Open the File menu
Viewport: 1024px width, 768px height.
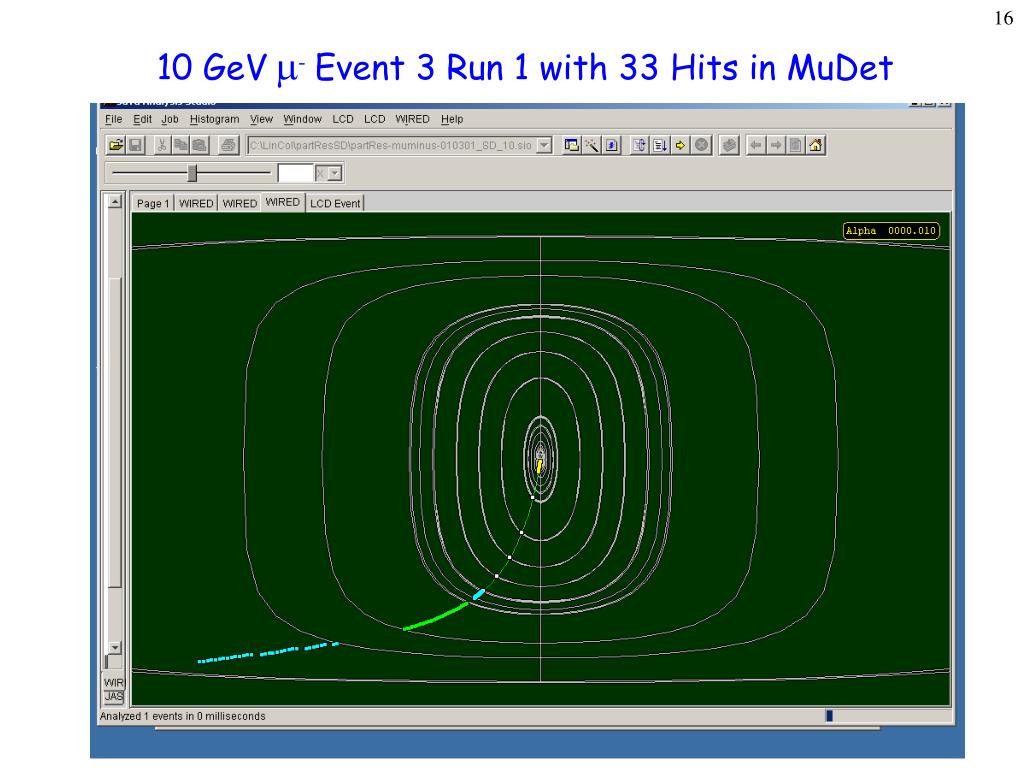[x=114, y=119]
